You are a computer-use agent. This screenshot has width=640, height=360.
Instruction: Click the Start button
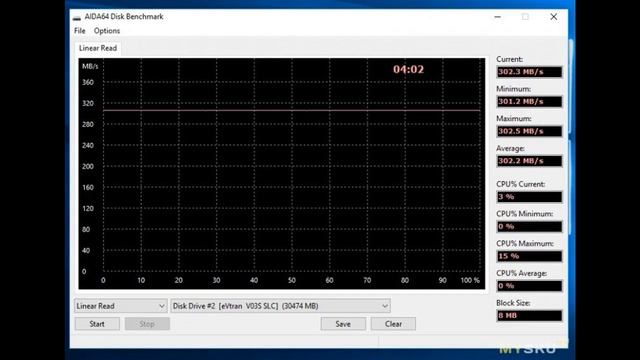click(97, 324)
